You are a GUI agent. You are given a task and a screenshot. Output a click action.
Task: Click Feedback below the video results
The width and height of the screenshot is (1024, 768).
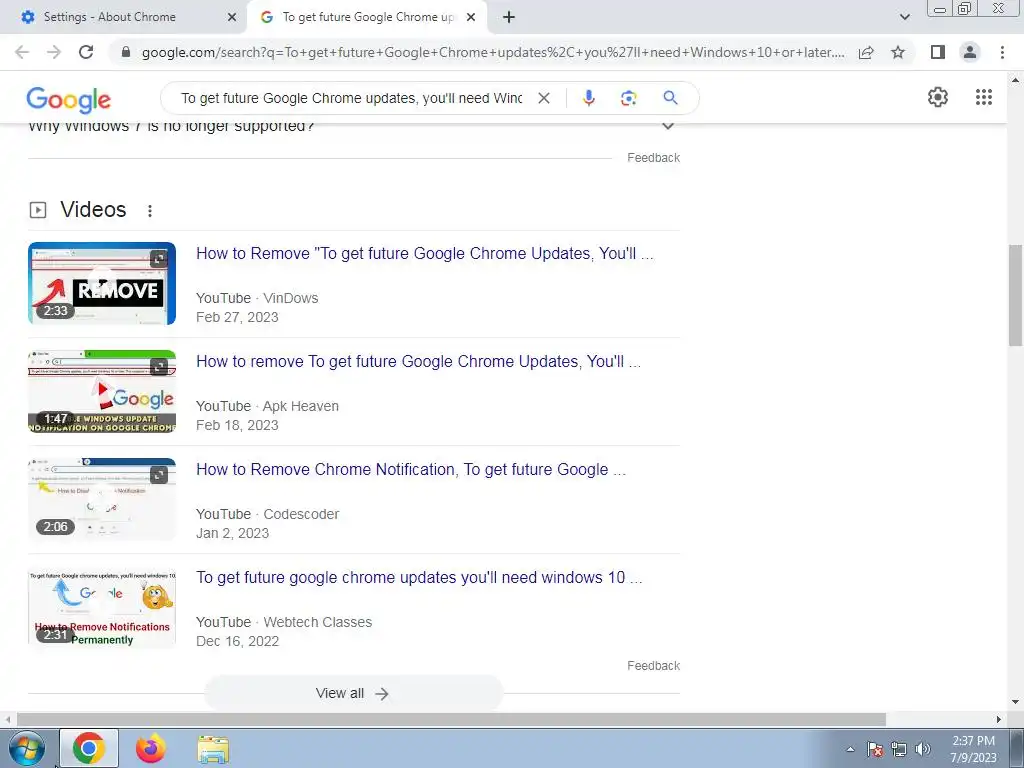(x=653, y=665)
